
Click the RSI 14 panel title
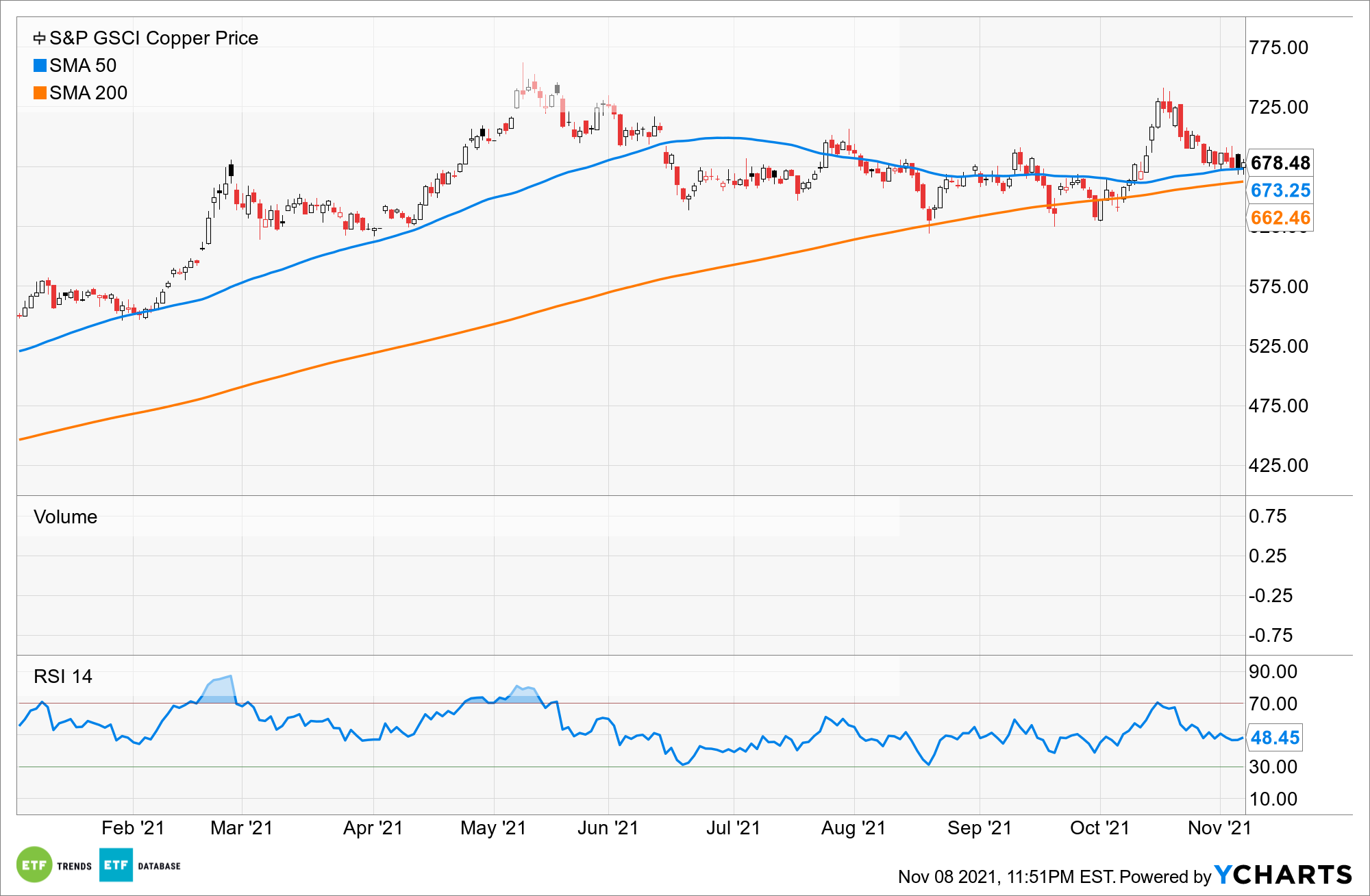tap(62, 677)
